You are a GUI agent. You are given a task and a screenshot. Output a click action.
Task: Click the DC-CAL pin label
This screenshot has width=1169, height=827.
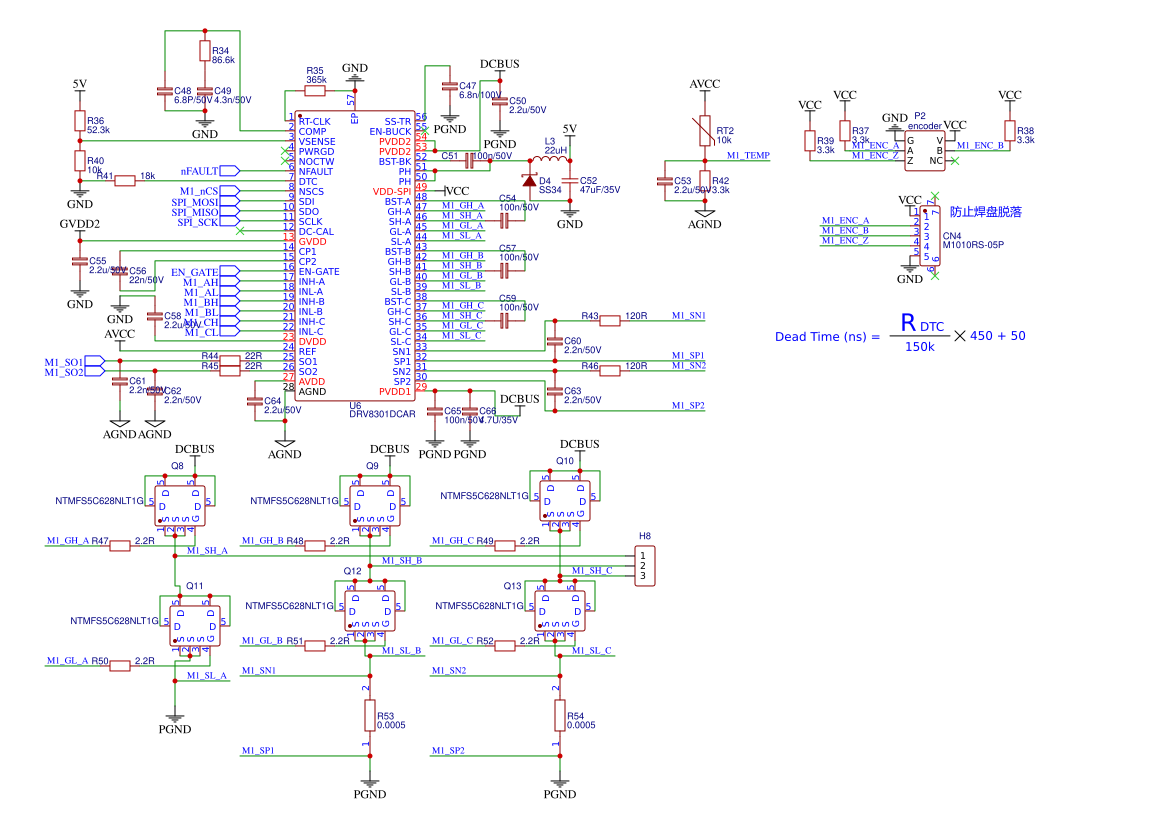pos(316,231)
